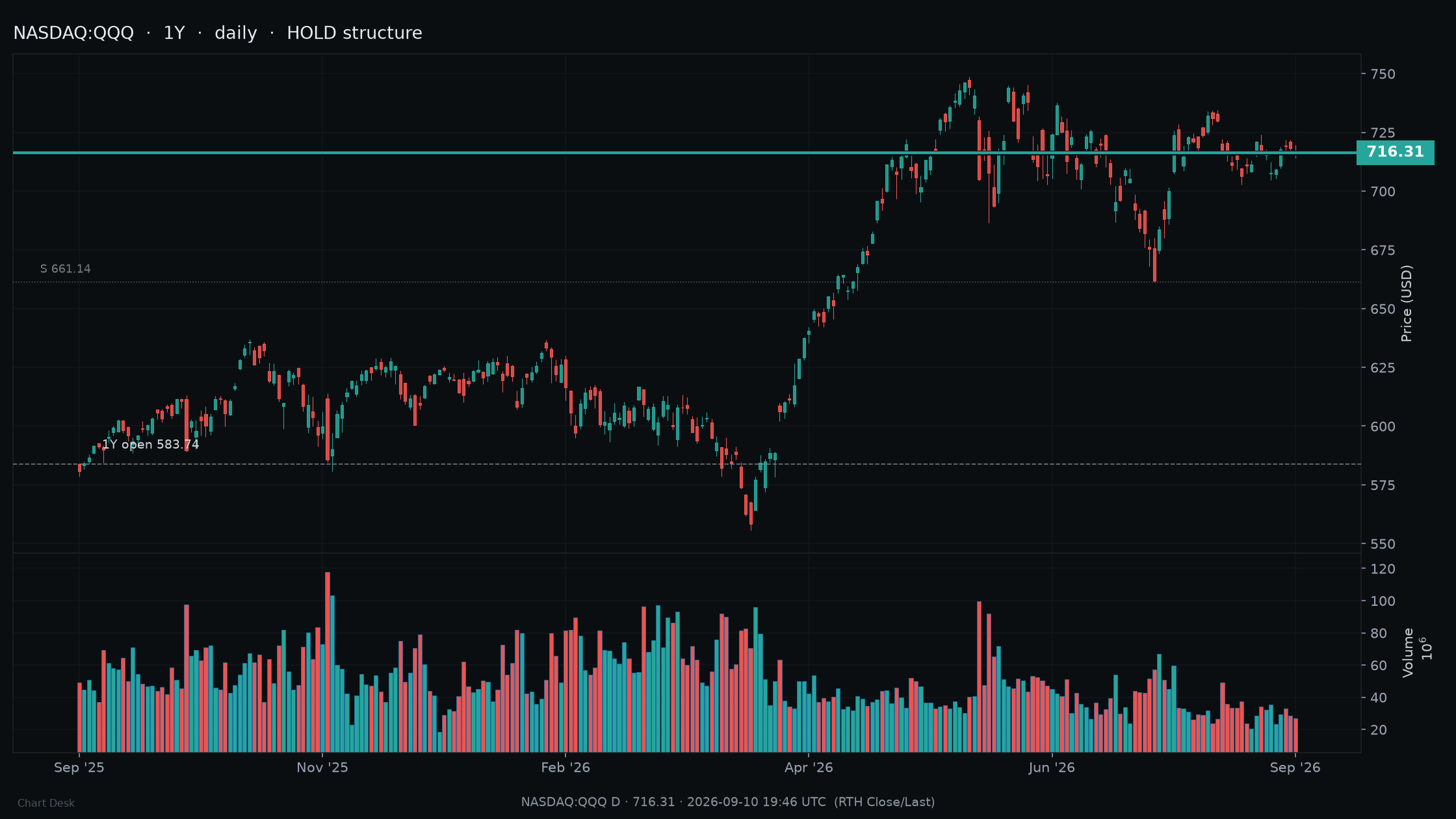Viewport: 1456px width, 819px height.
Task: Click the 675 price axis label
Action: coord(1383,250)
